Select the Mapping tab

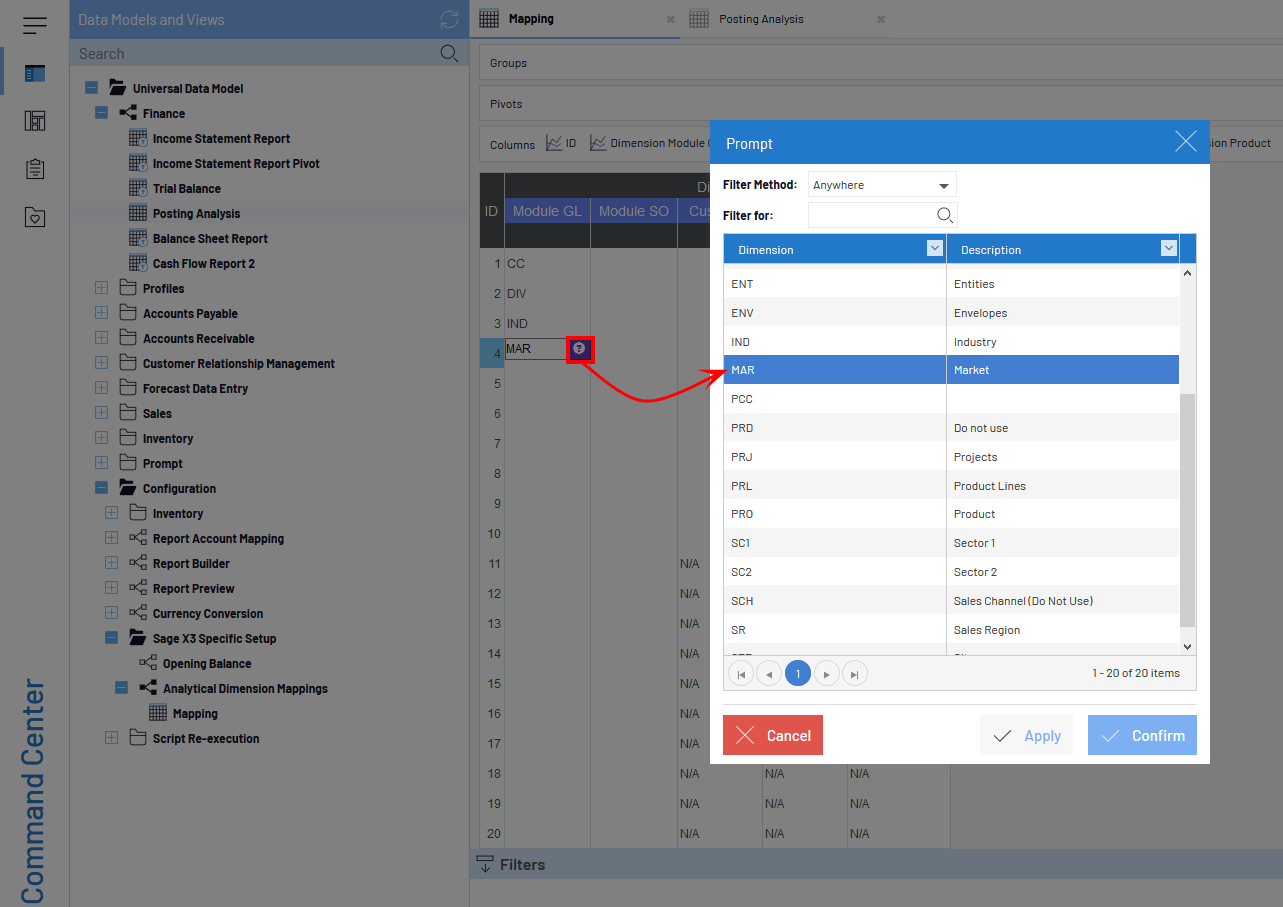tap(530, 19)
